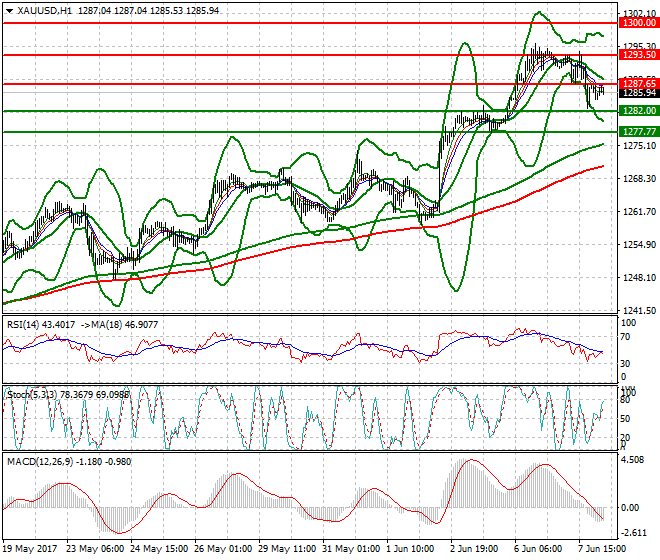The height and width of the screenshot is (560, 660).
Task: Click the RSI scale level 30
Action: pyautogui.click(x=625, y=363)
